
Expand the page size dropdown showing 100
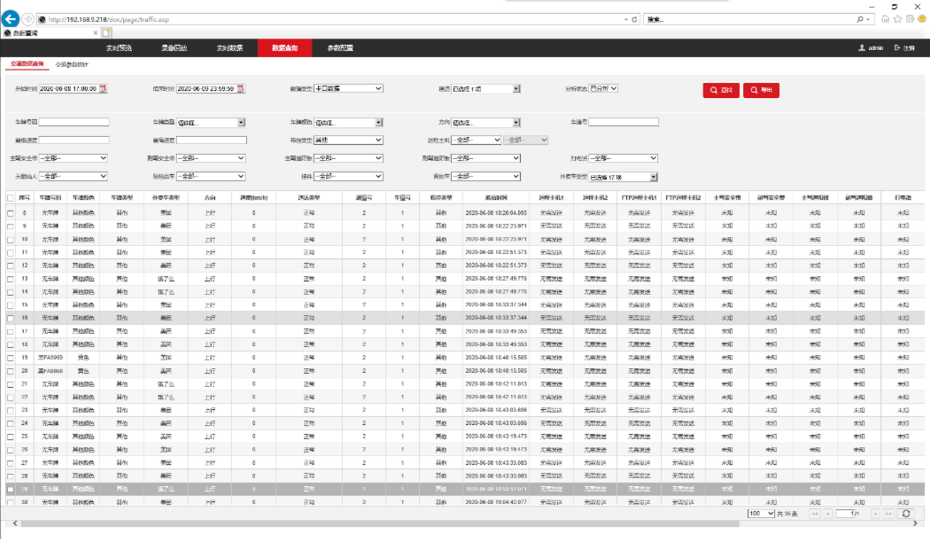point(761,513)
